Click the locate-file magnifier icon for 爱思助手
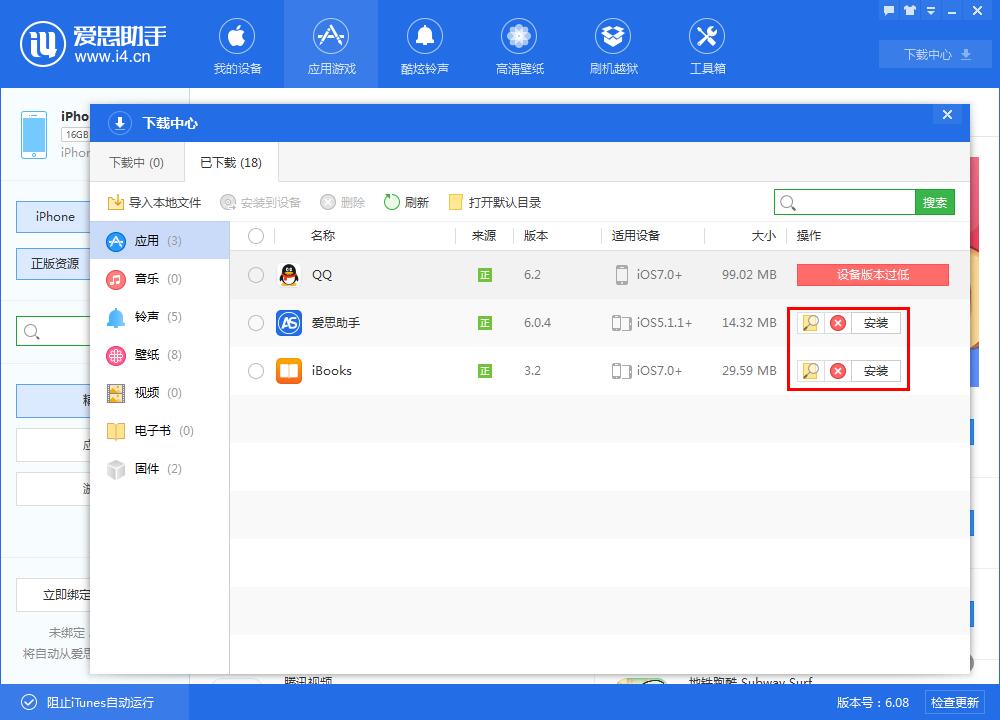The image size is (1000, 720). pyautogui.click(x=810, y=323)
